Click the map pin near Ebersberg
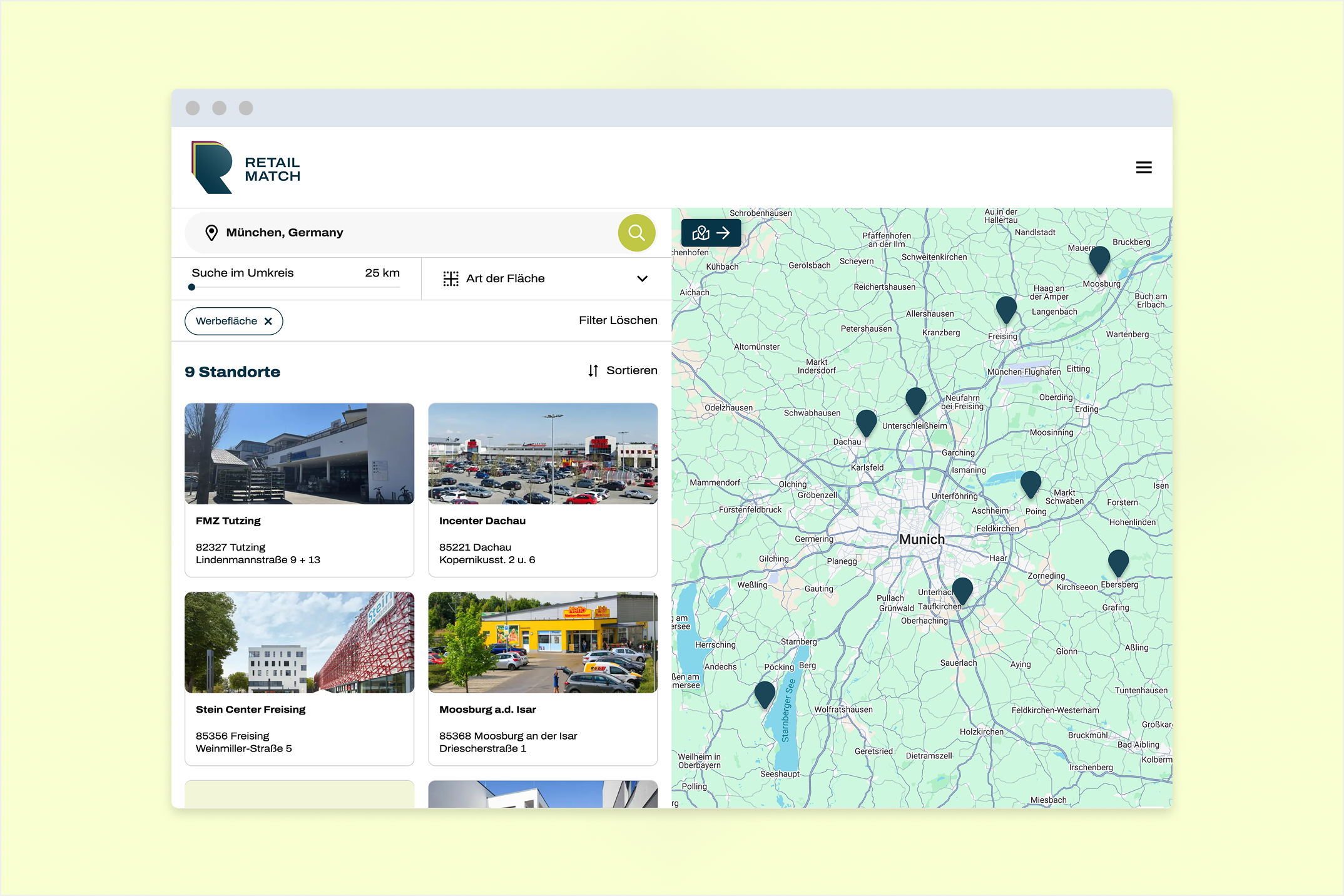The width and height of the screenshot is (1344, 896). click(1117, 561)
